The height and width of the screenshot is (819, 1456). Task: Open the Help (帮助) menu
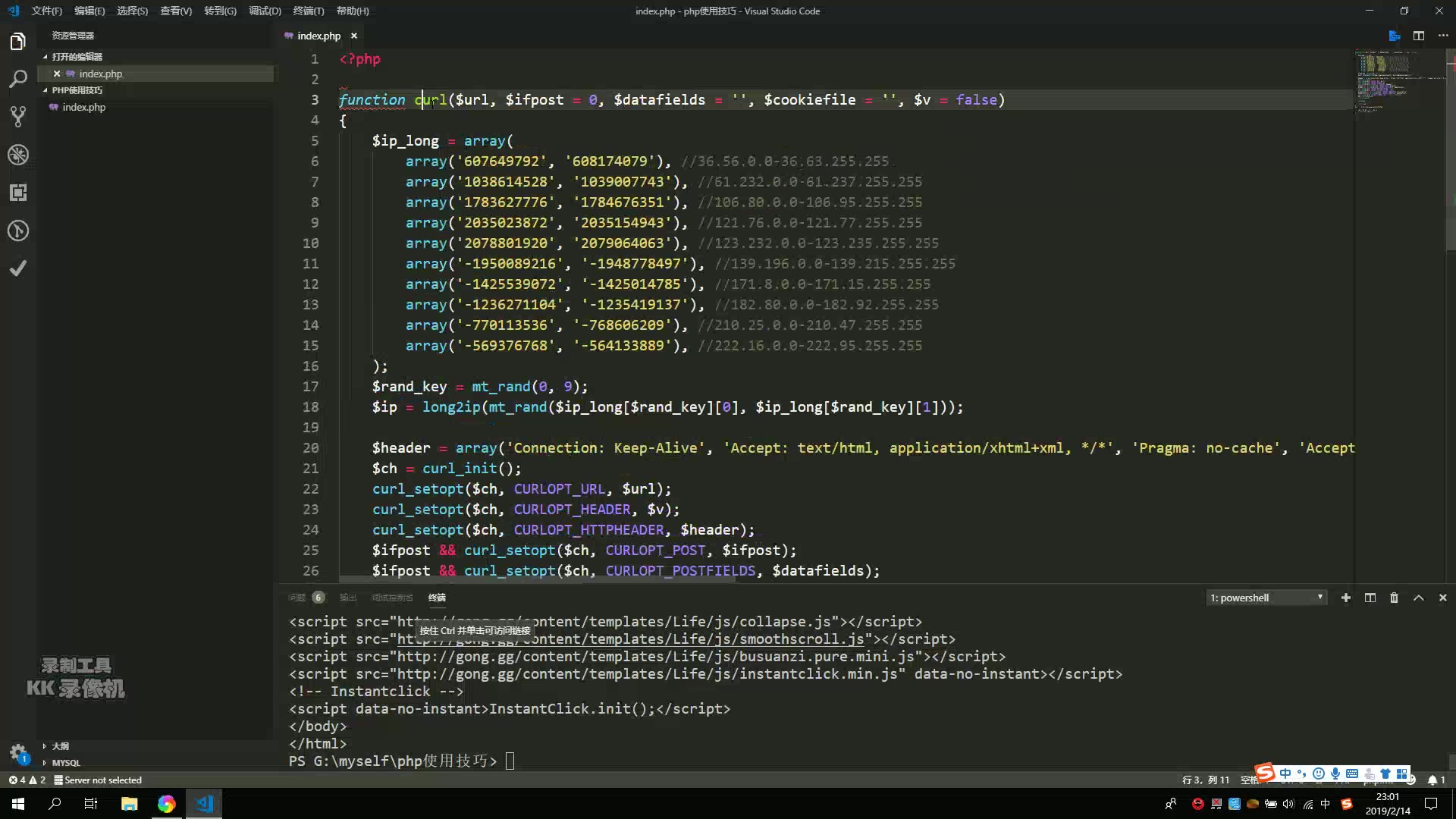tap(353, 11)
